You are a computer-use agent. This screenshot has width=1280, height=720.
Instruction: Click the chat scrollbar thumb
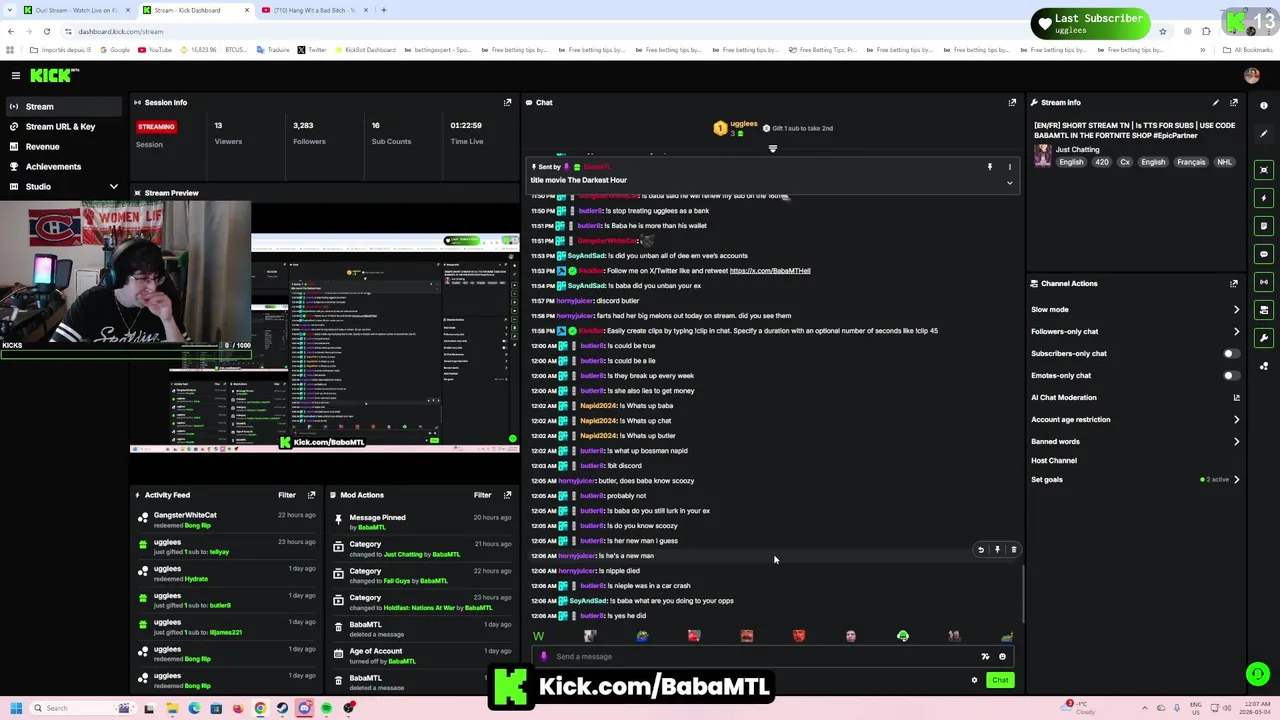point(1023,594)
